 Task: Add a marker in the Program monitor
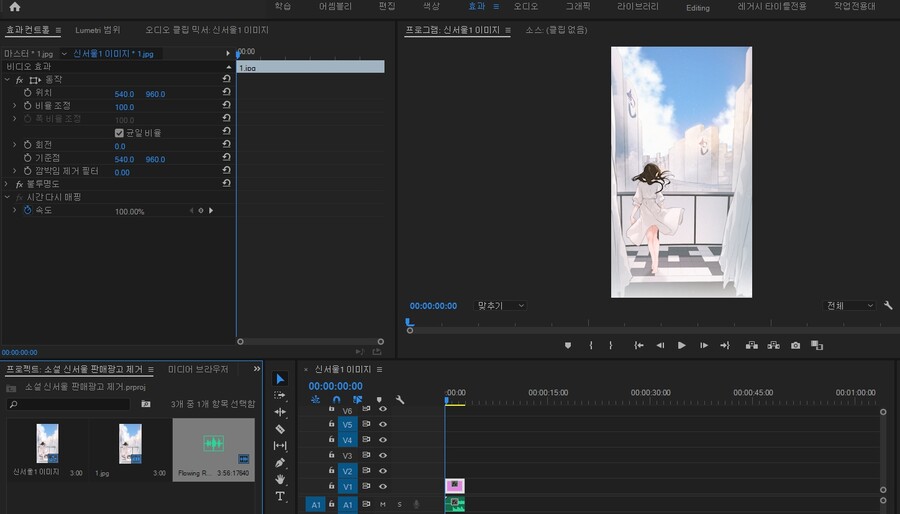coord(568,345)
